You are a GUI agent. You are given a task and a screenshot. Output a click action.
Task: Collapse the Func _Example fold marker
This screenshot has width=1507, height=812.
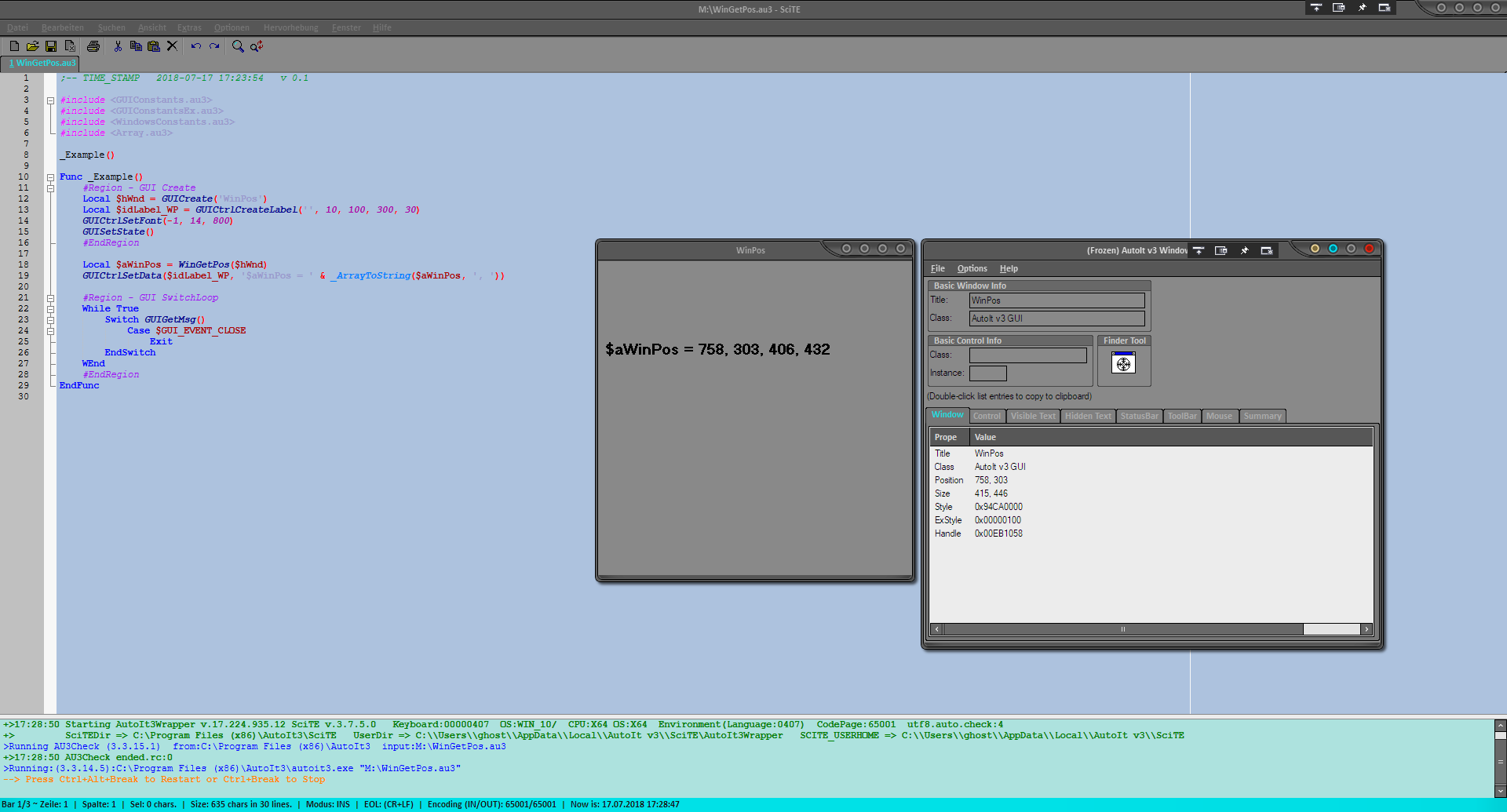coord(50,177)
